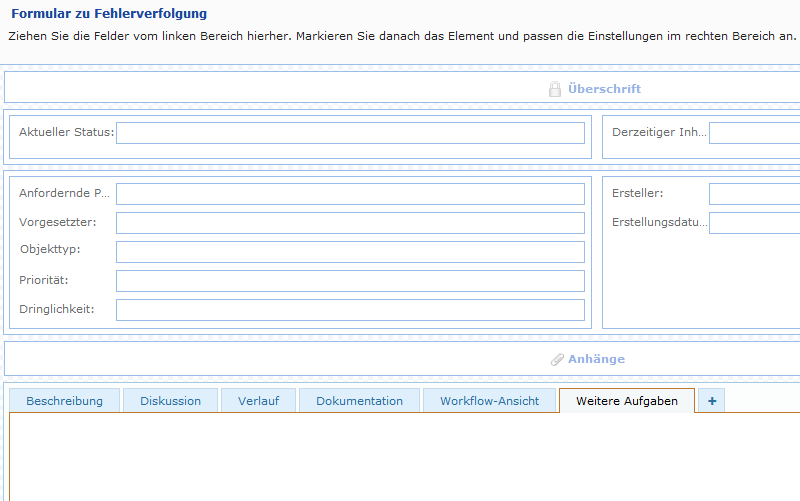Open the Dokumentation tab
800x501 pixels.
(x=359, y=401)
